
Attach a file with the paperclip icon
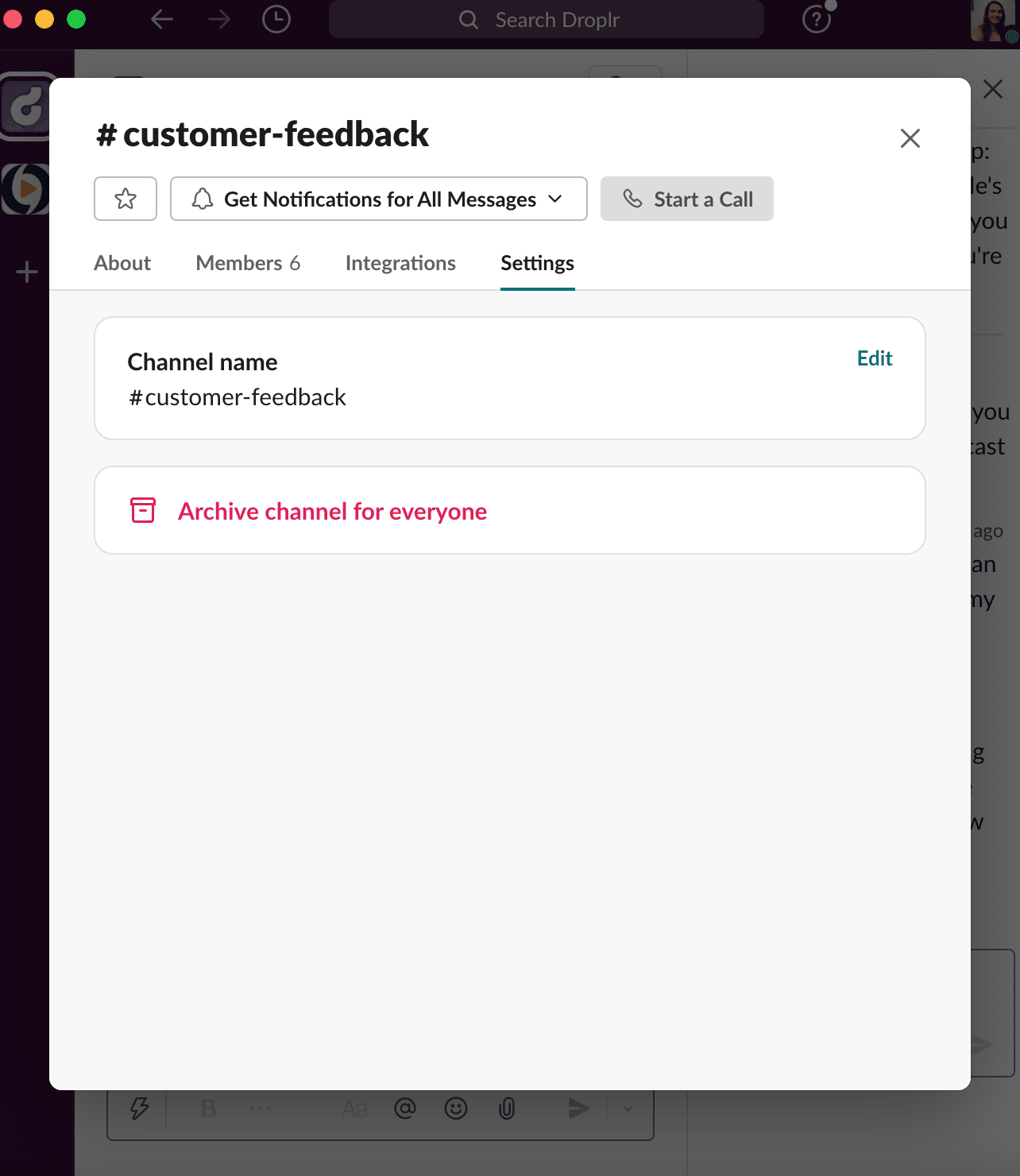tap(507, 1108)
